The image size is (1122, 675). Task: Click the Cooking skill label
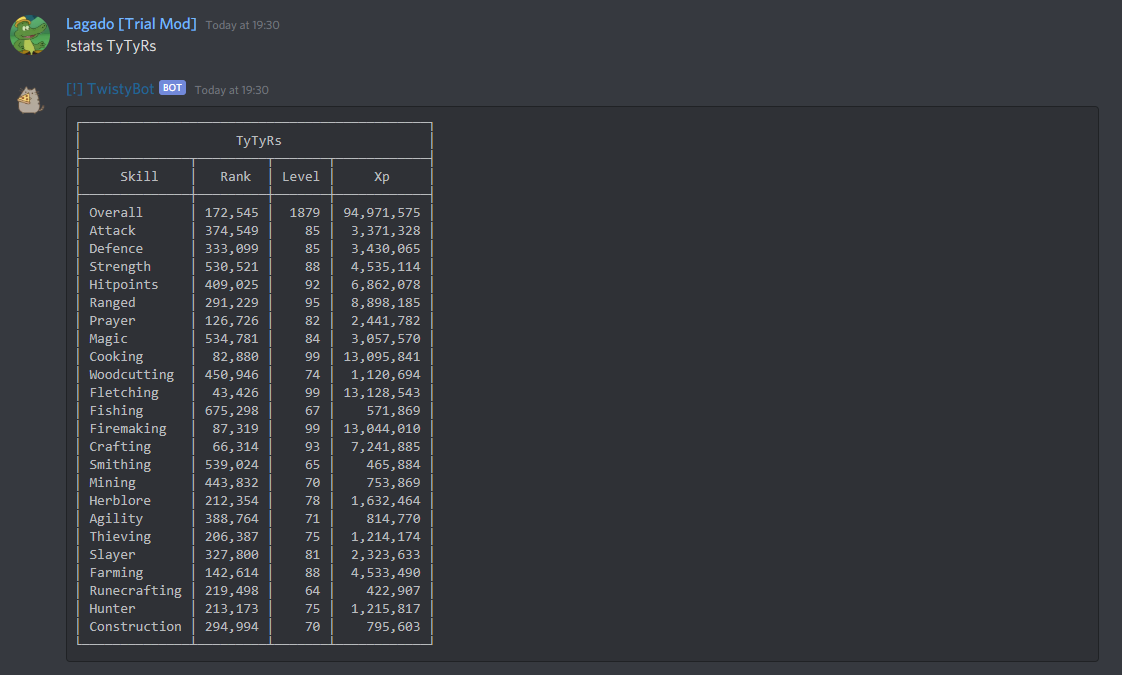116,356
